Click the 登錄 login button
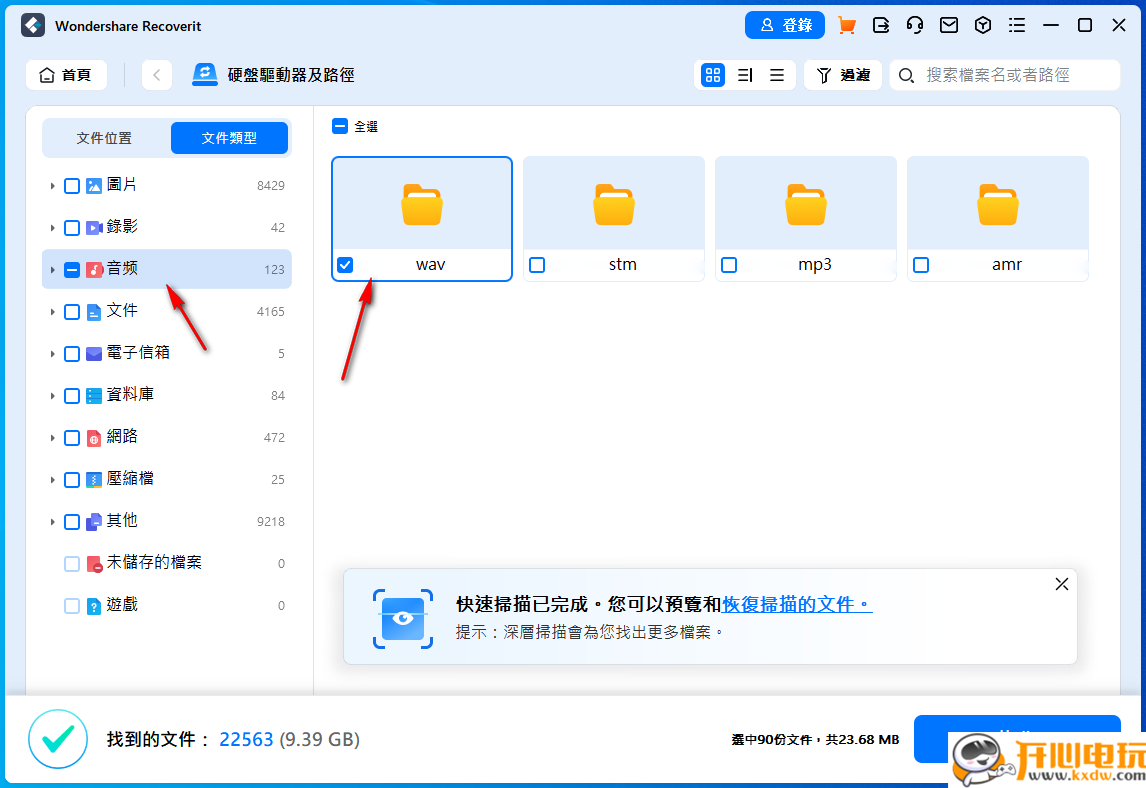The width and height of the screenshot is (1146, 788). coord(785,25)
